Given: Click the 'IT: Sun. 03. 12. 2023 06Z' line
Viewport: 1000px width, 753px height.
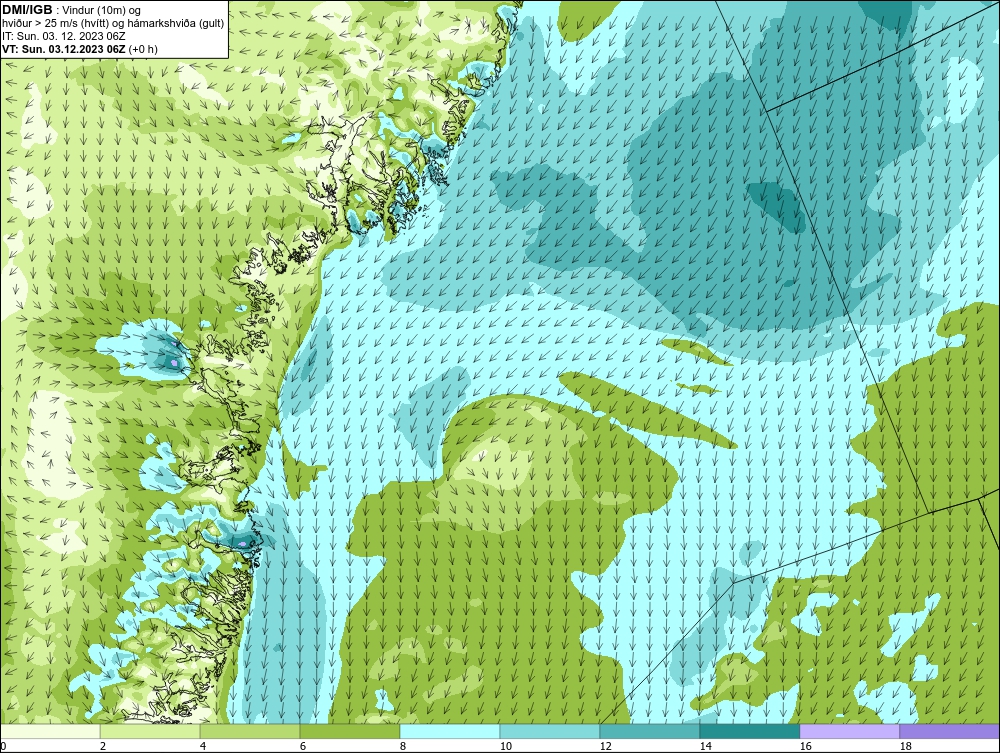Looking at the screenshot, I should [x=64, y=36].
